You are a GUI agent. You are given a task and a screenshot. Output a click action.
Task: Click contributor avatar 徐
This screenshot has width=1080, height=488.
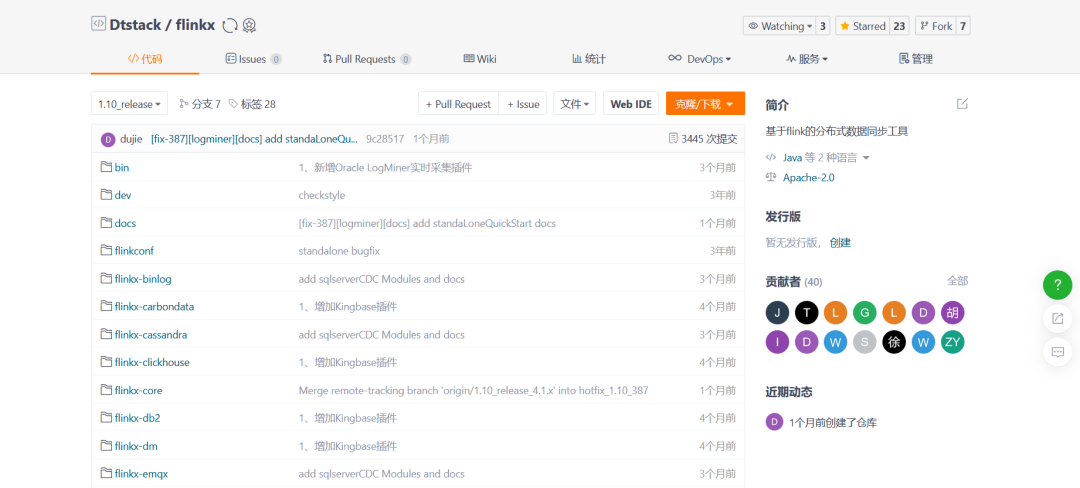tap(894, 342)
